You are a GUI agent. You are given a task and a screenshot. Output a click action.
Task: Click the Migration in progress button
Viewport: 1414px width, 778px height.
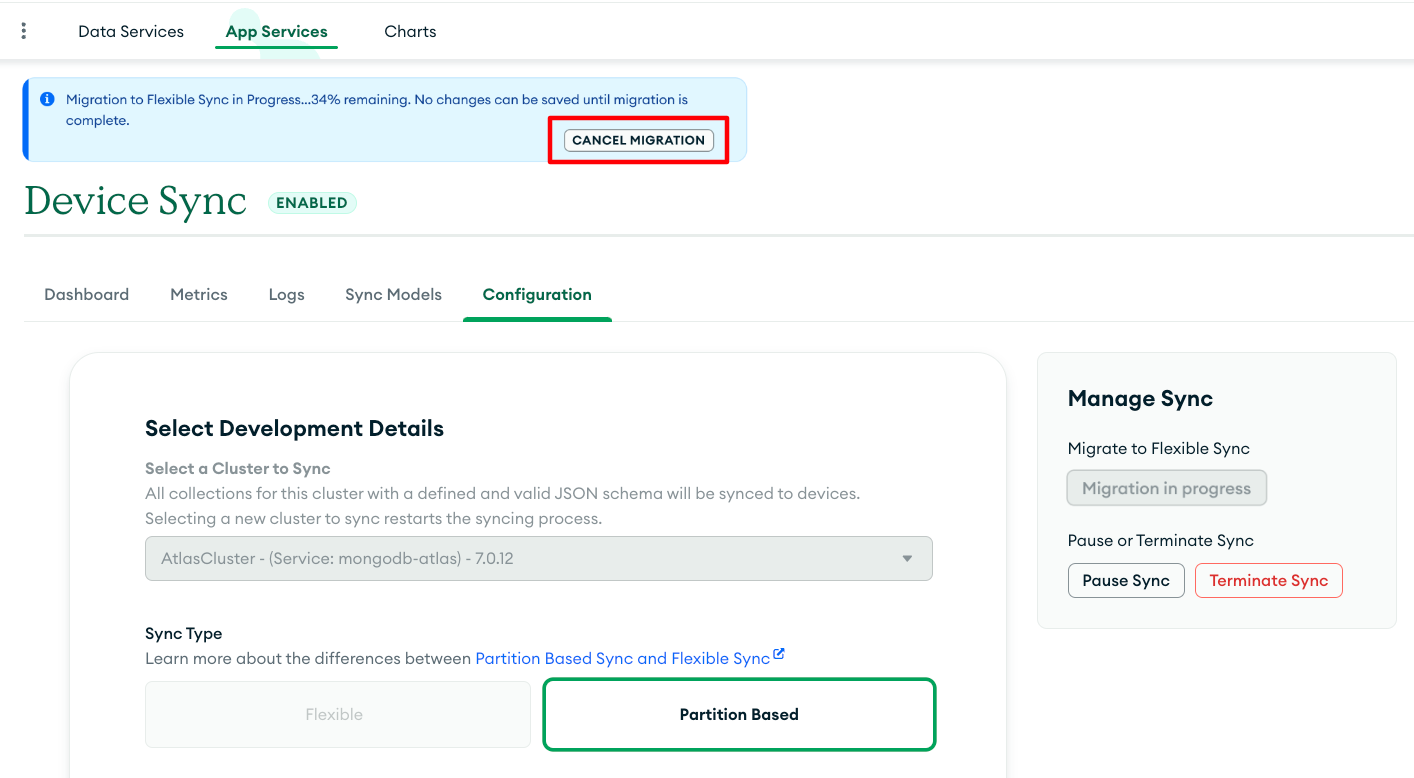click(1166, 489)
